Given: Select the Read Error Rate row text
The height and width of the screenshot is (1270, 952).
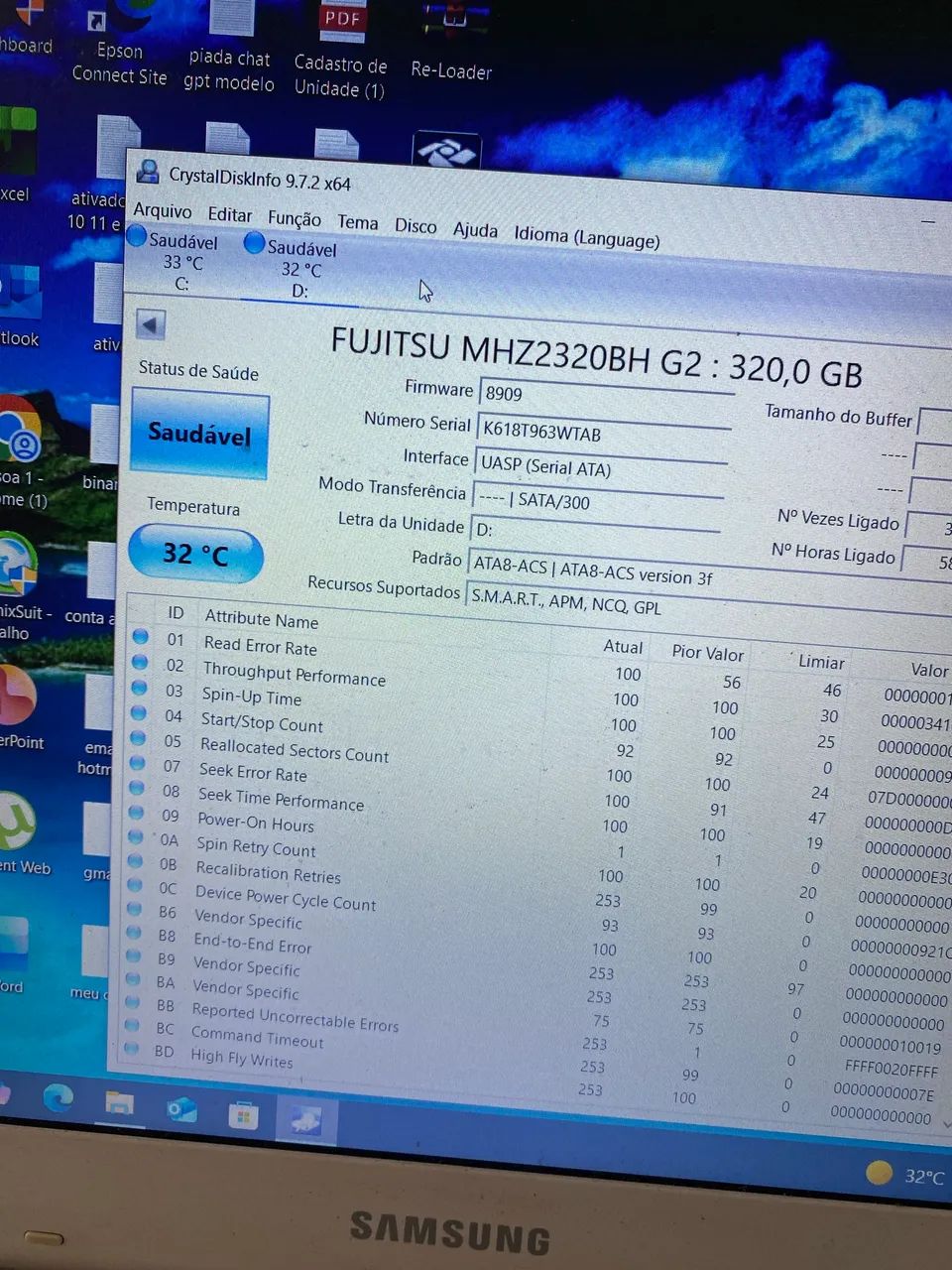Looking at the screenshot, I should 261,646.
